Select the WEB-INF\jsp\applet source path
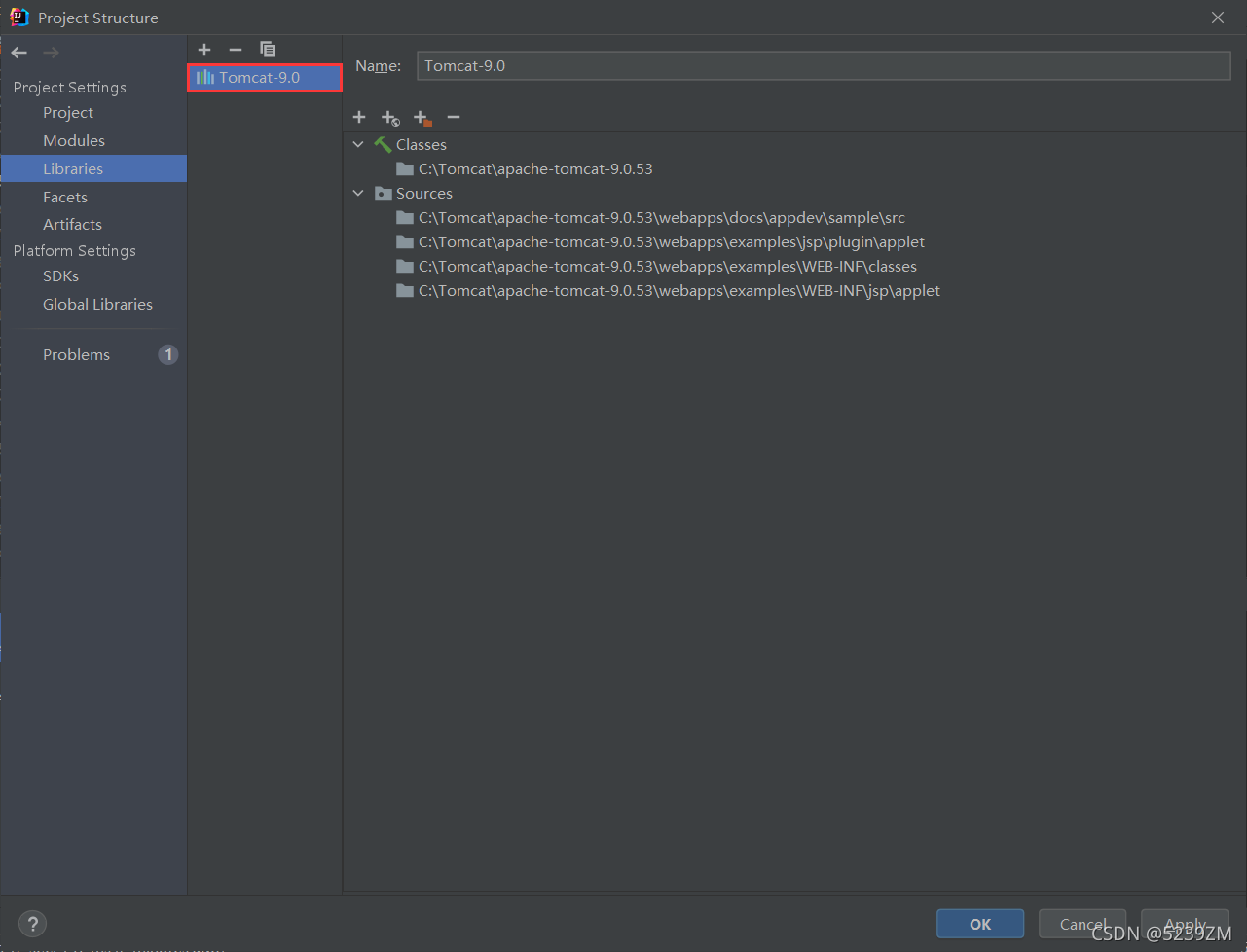 pos(679,291)
